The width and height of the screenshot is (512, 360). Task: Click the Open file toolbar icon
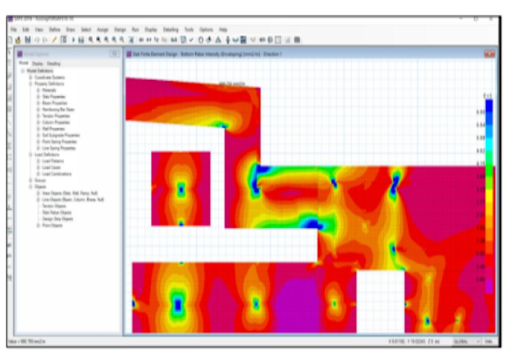(x=18, y=40)
